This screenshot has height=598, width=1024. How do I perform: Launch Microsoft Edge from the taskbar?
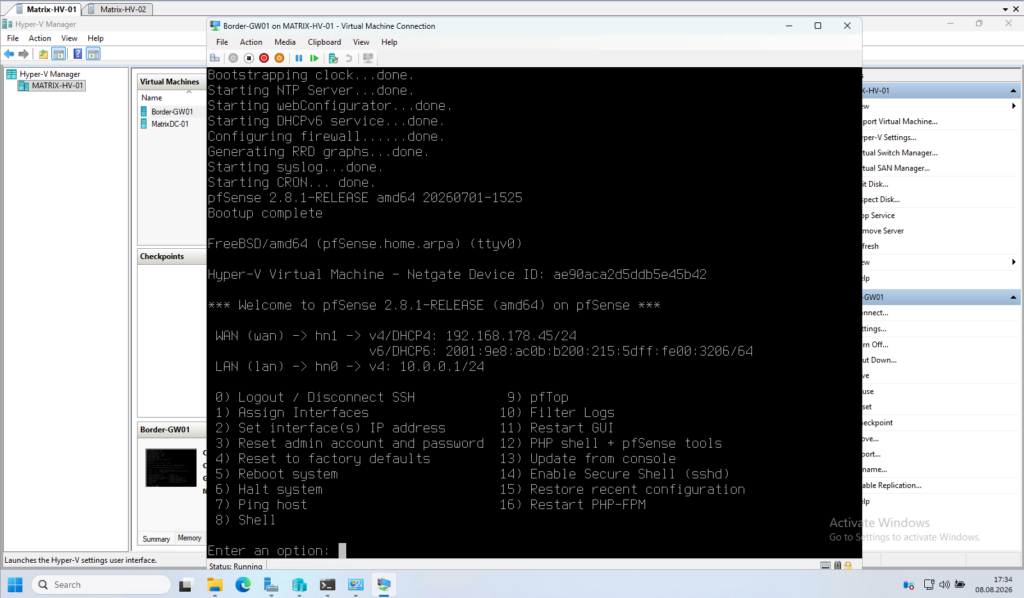[243, 585]
